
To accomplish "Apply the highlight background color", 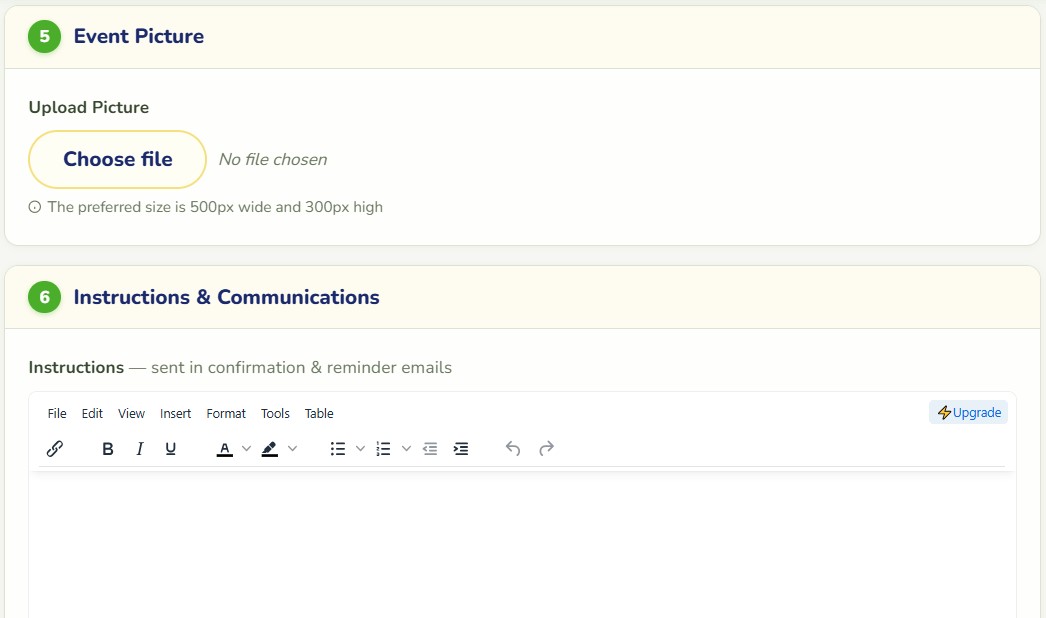I will [x=270, y=448].
